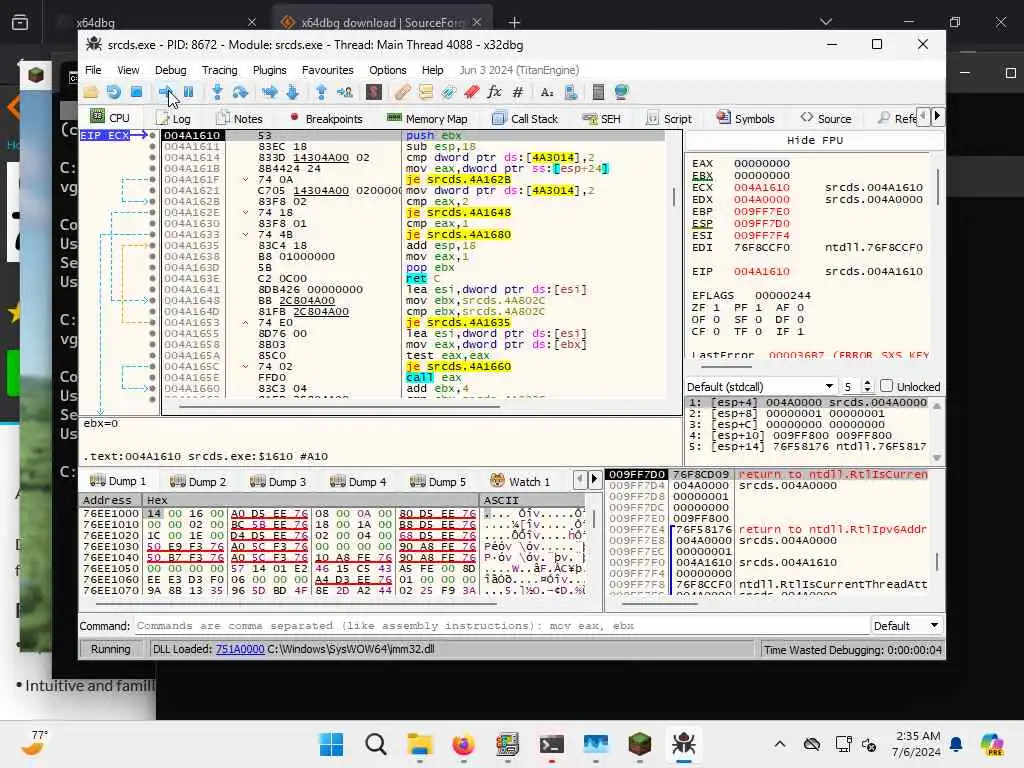Click the Trace Into toolbar icon
The height and width of the screenshot is (768, 1024).
270,92
